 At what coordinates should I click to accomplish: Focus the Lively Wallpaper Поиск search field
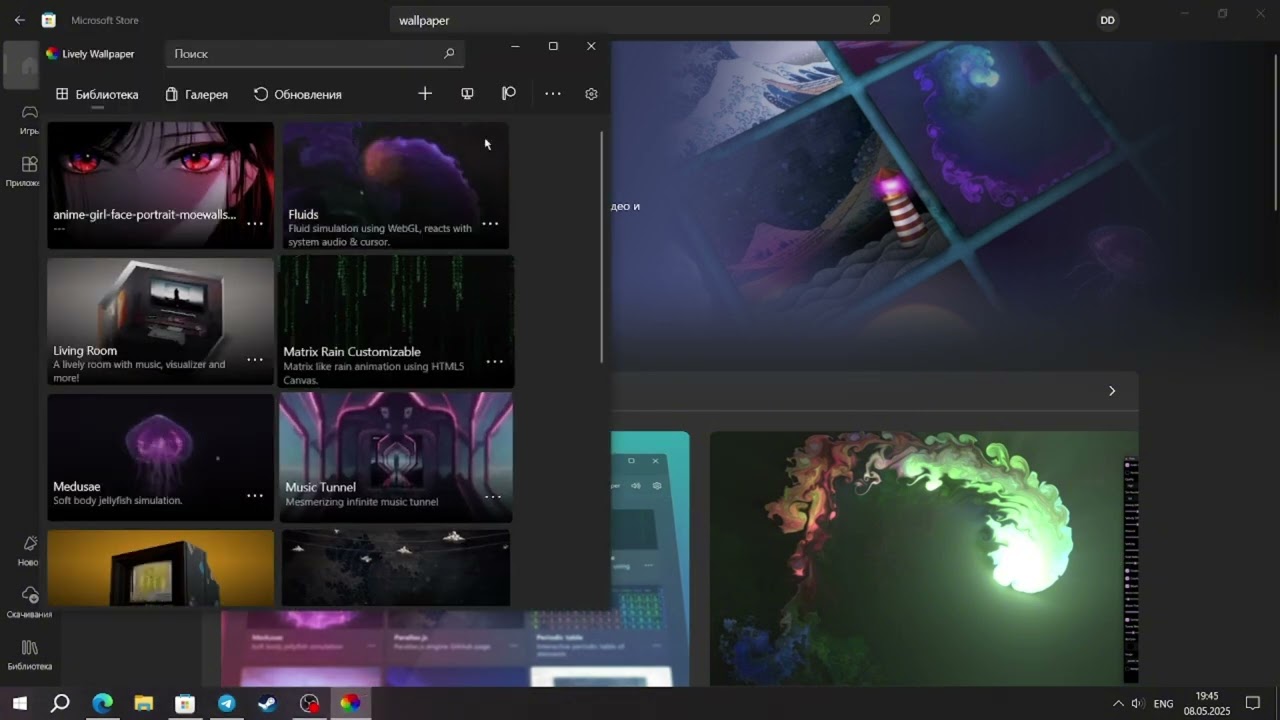315,54
